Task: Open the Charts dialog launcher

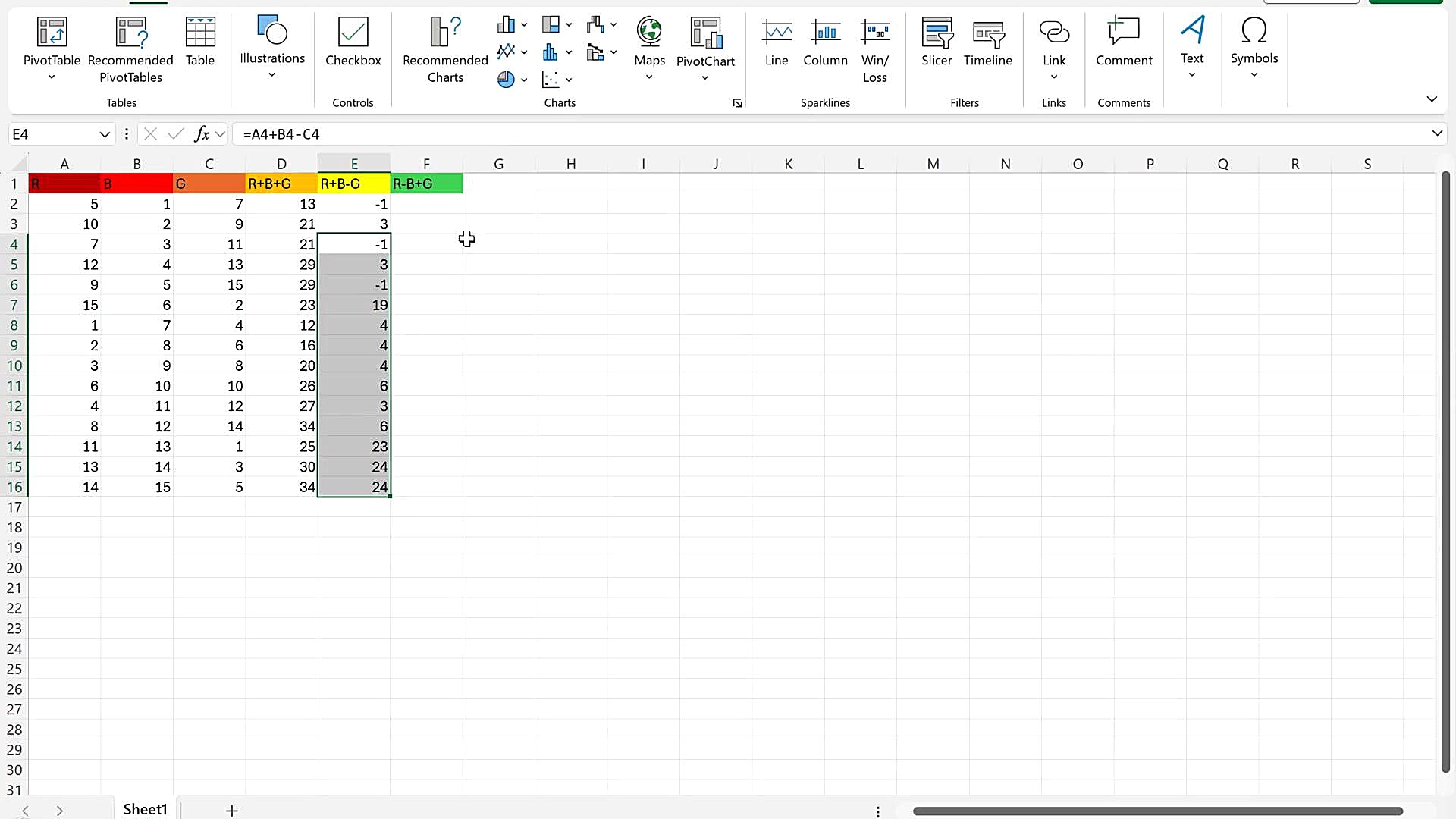Action: pyautogui.click(x=737, y=103)
